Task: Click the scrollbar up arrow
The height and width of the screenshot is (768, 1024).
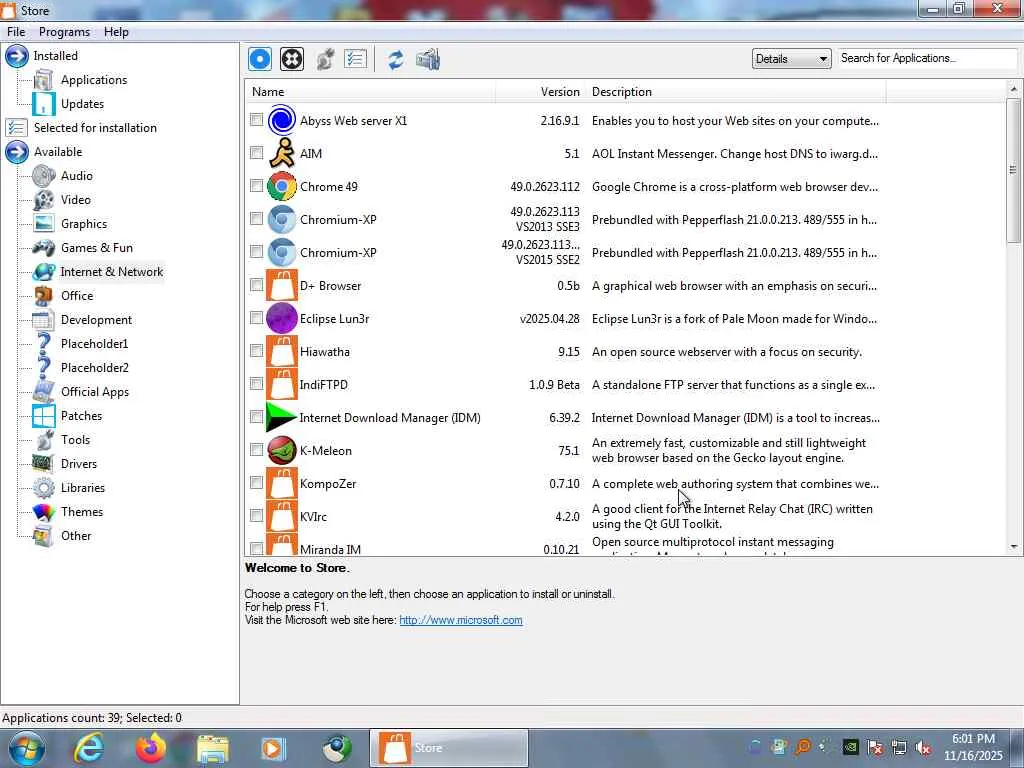Action: point(1013,89)
